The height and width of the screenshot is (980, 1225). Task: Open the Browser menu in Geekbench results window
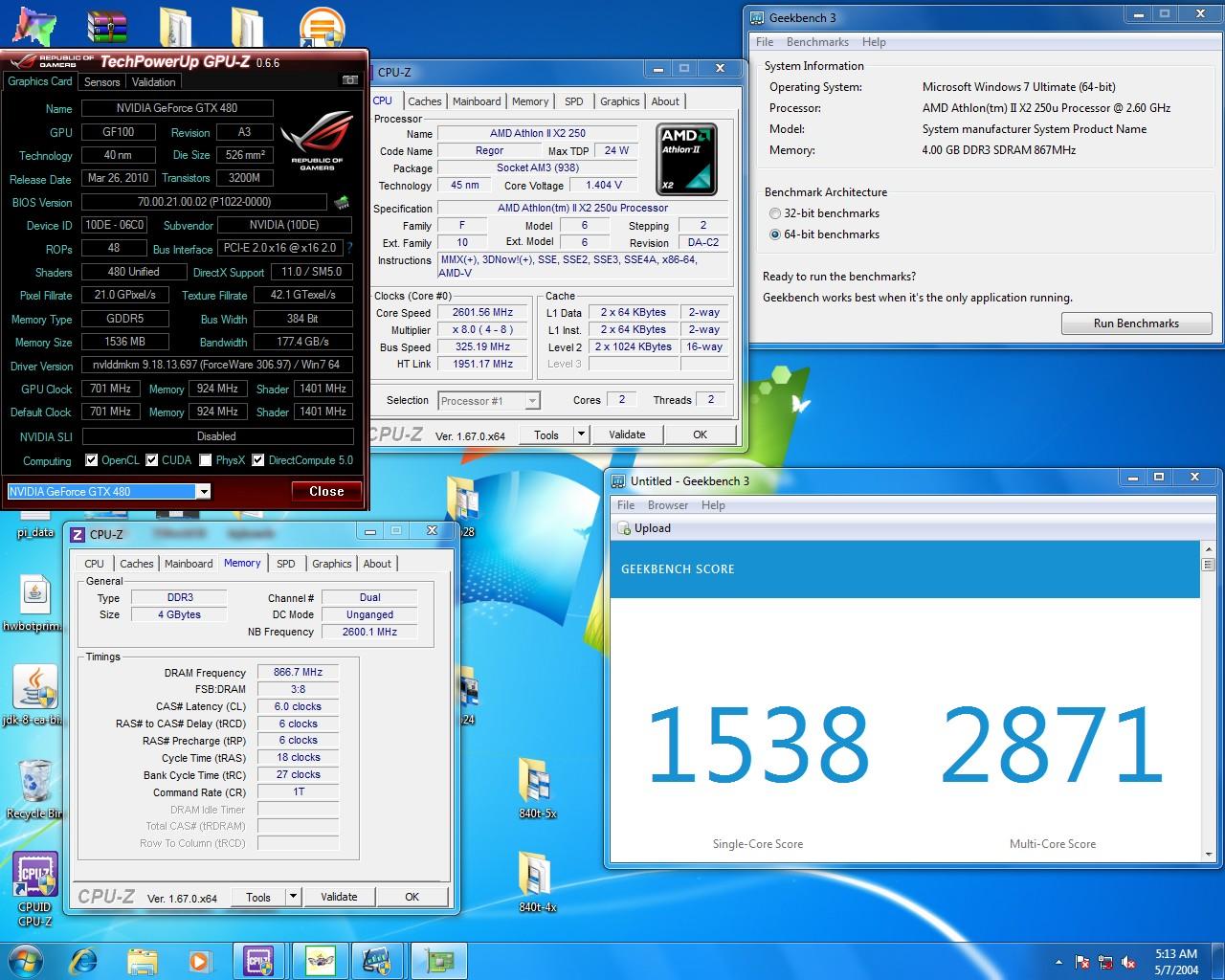668,505
